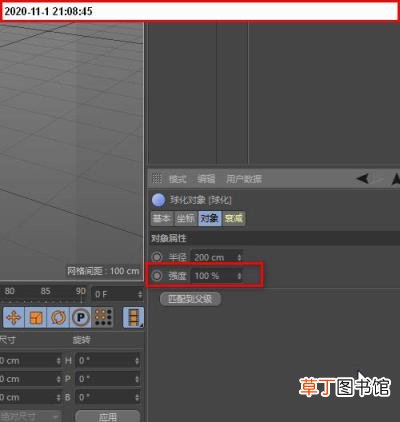The width and height of the screenshot is (400, 422).
Task: Click the 匹配到父级 button
Action: pyautogui.click(x=190, y=299)
